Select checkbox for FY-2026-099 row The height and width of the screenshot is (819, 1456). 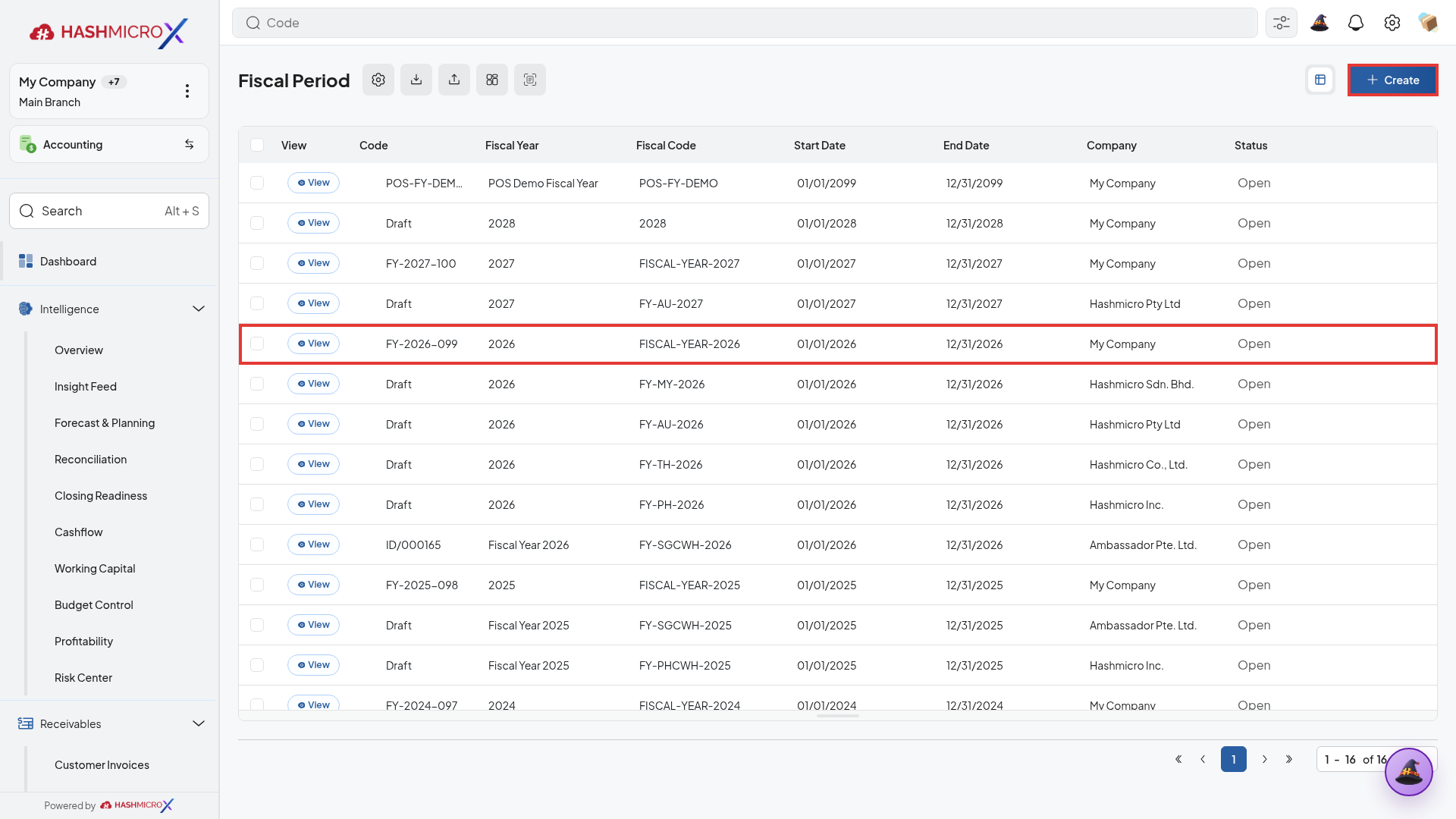[257, 344]
